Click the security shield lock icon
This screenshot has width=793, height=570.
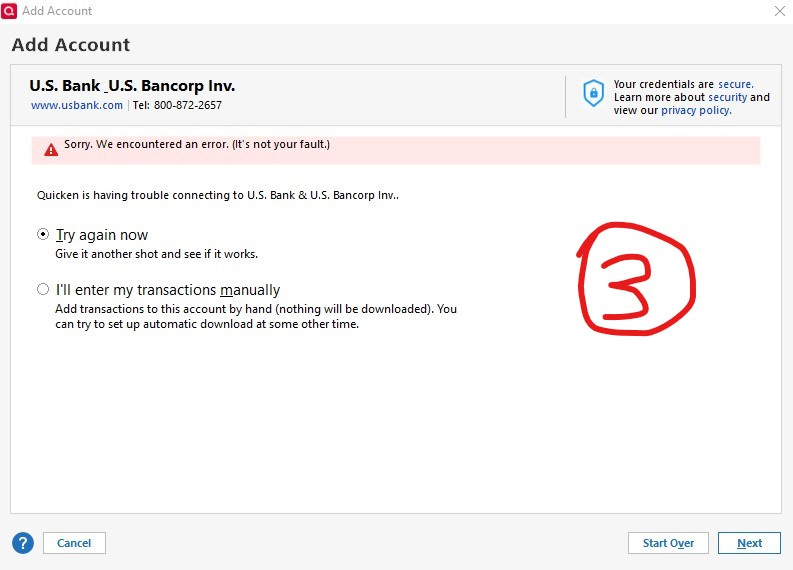pos(593,93)
